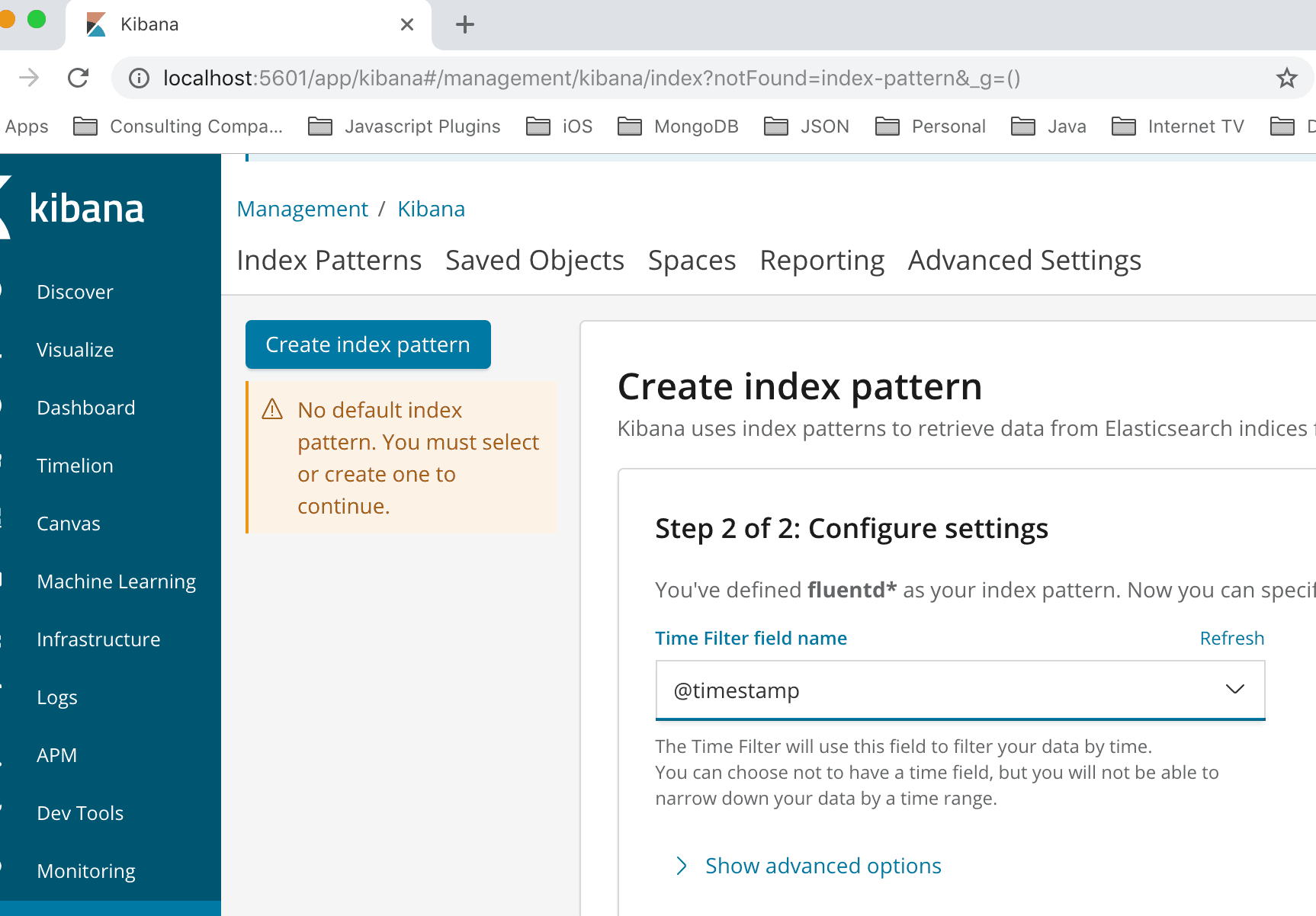Open the Javascript Plugins bookmarks folder
The image size is (1316, 916).
404,127
